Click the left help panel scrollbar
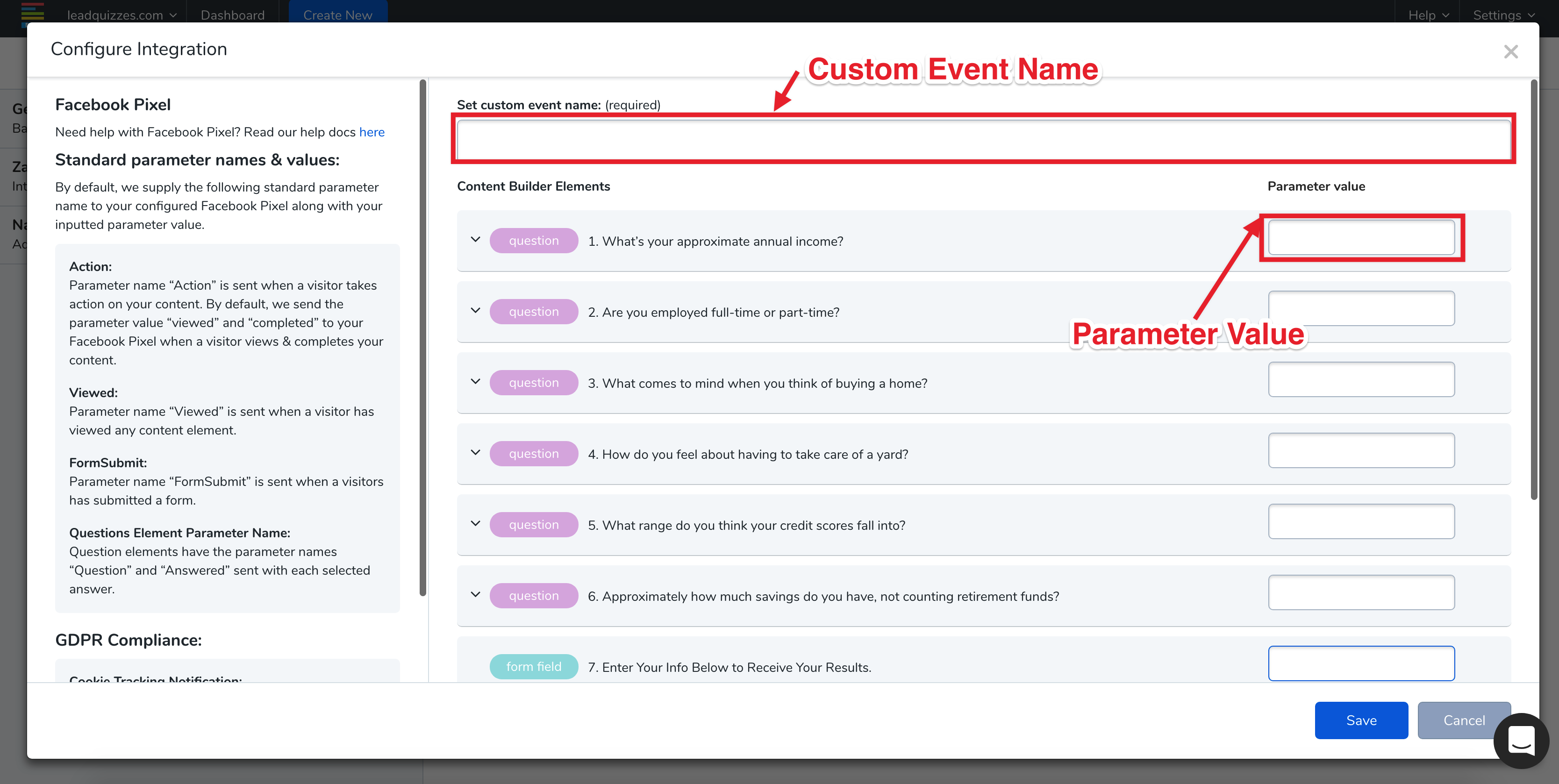Screen dimensions: 1559x784 [x=422, y=337]
